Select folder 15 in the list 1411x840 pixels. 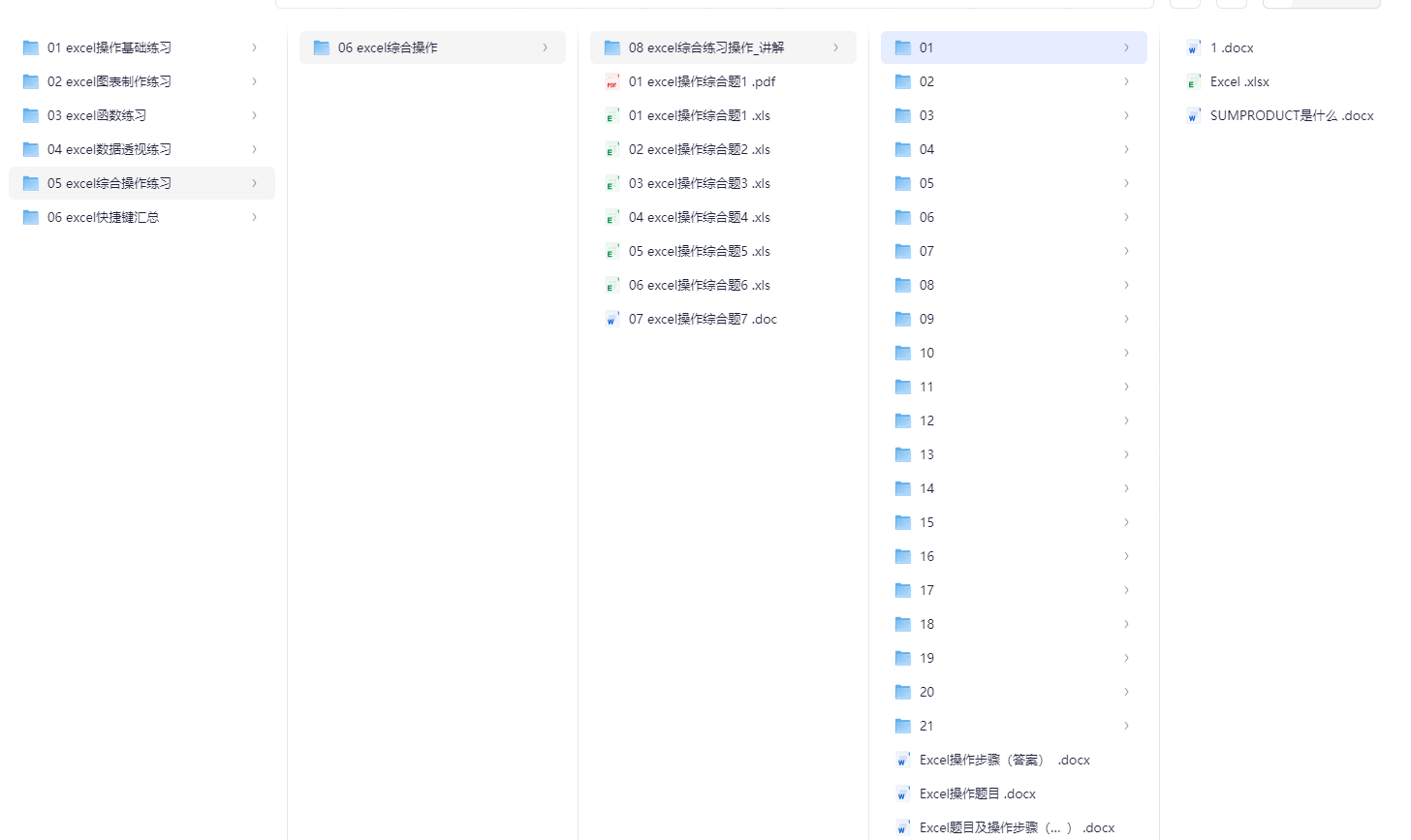926,522
